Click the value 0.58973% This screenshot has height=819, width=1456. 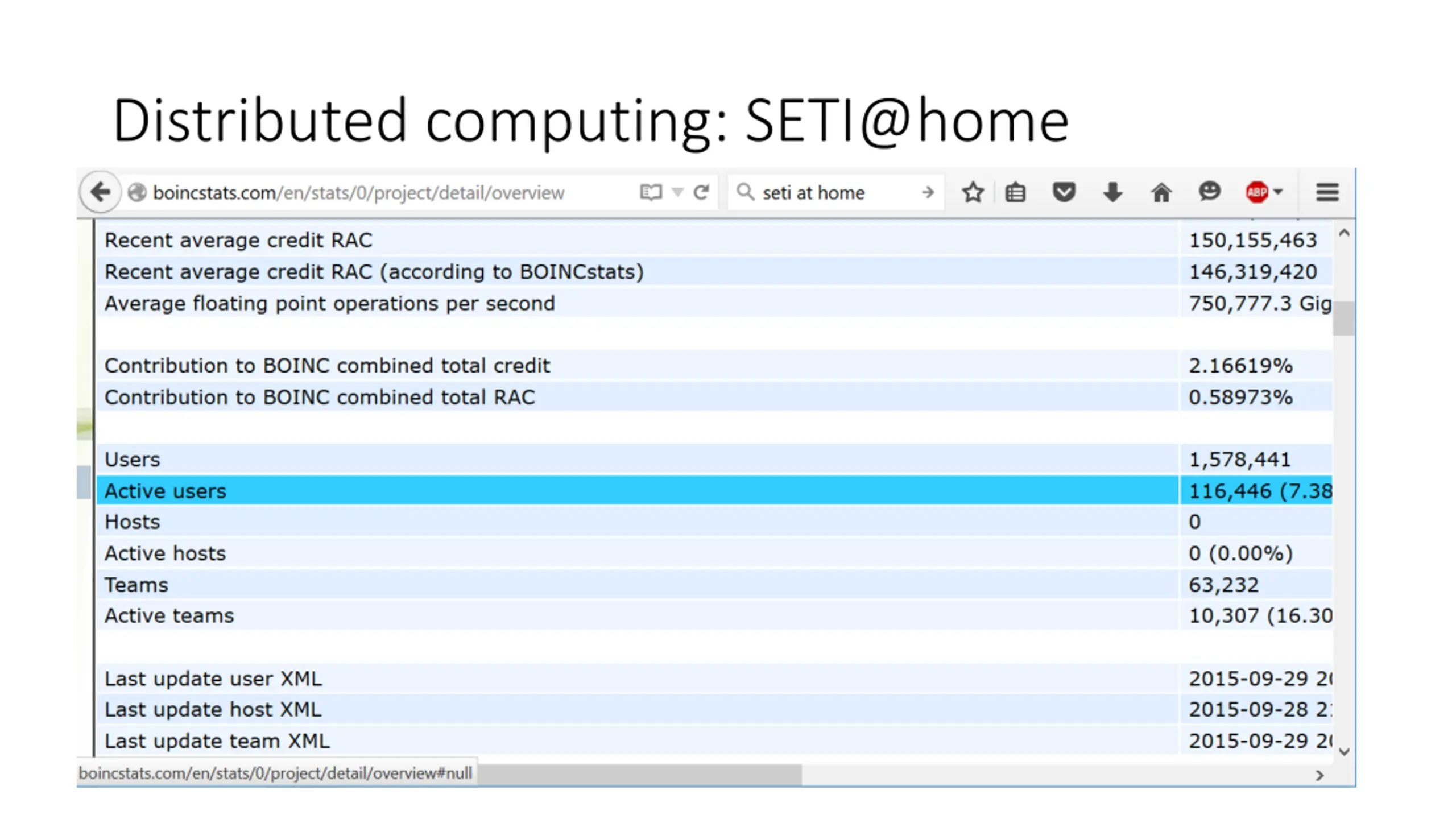[1240, 397]
